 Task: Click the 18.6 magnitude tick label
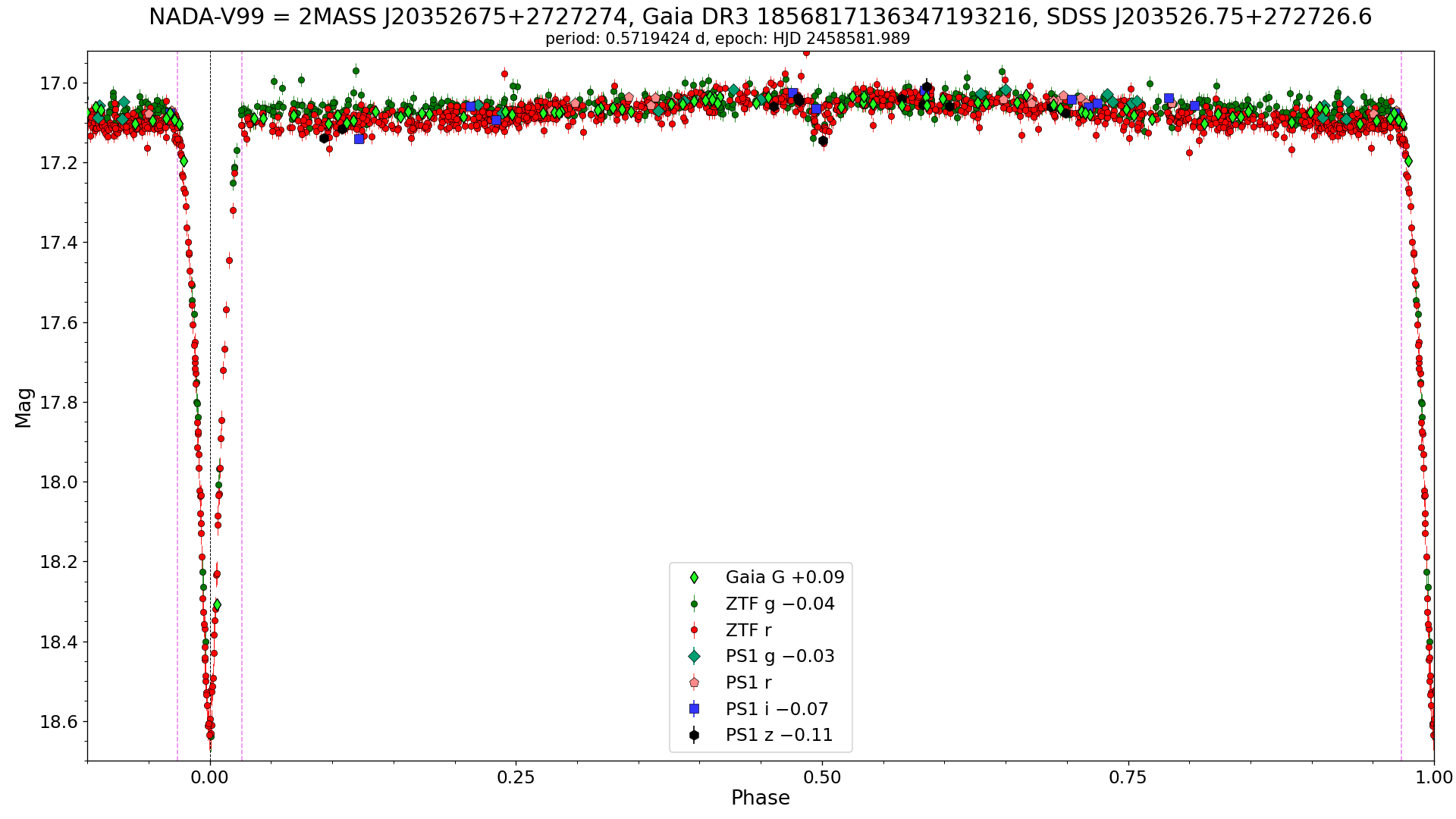(x=58, y=722)
